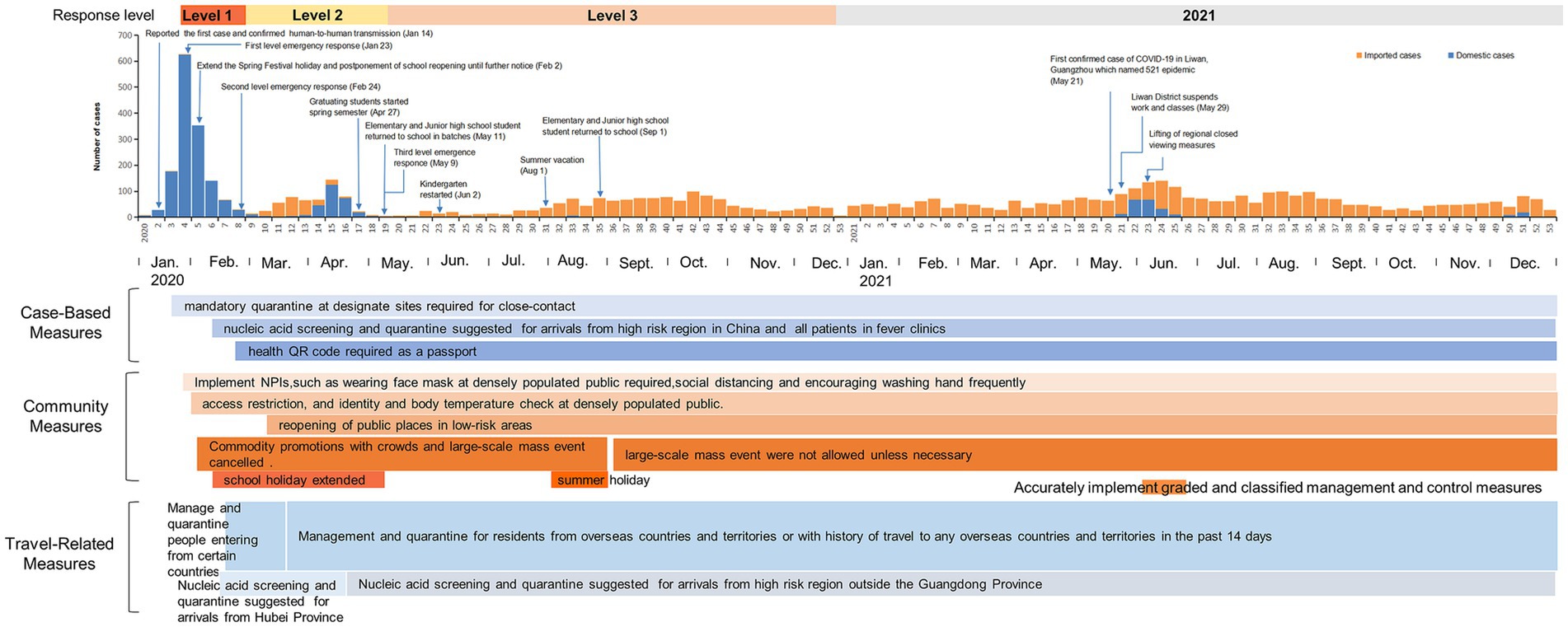
Task: Click 'Graduating students started spring semester' annotation
Action: (x=359, y=107)
